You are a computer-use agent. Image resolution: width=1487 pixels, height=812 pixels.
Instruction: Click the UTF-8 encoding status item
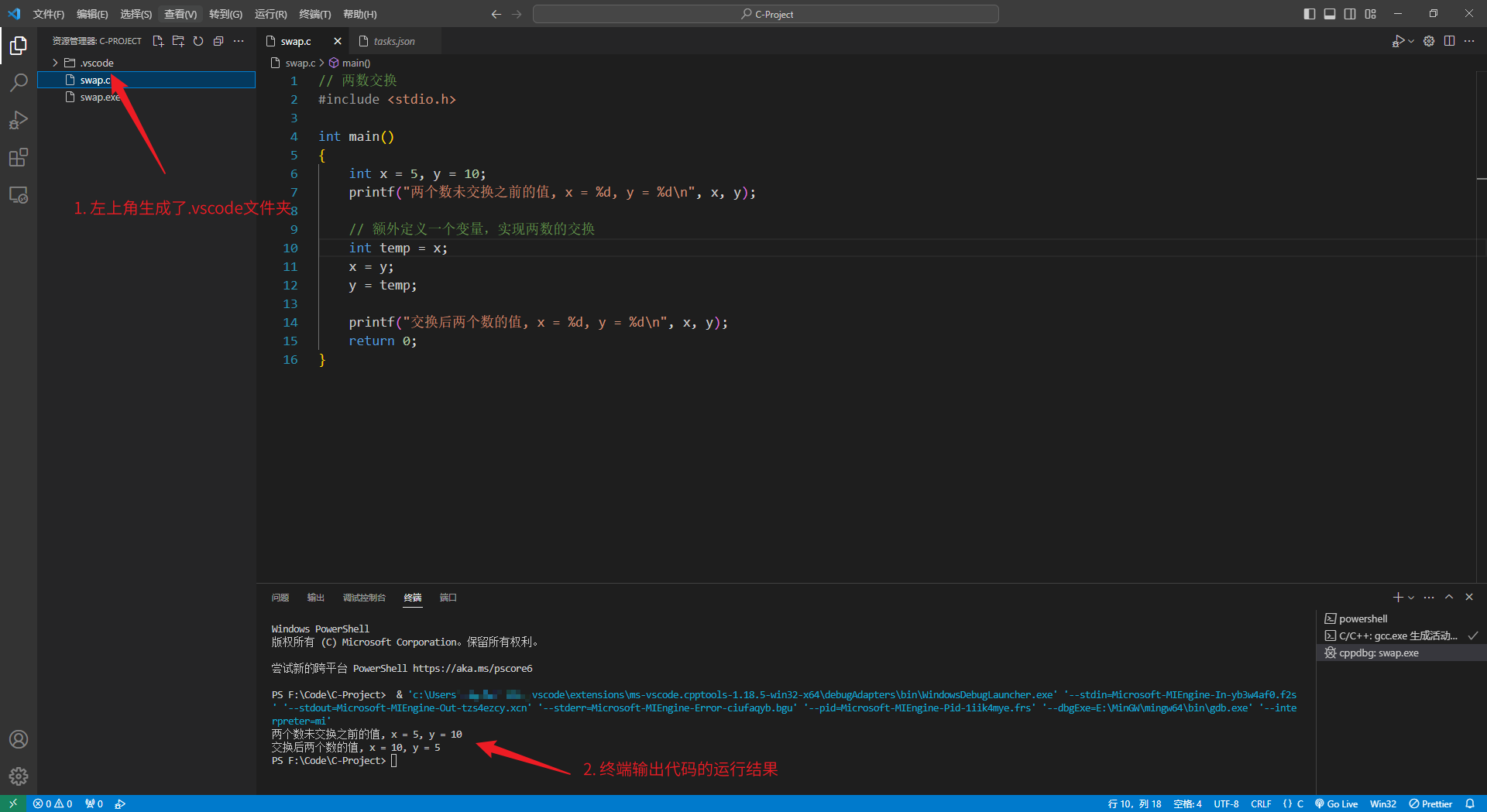coord(1226,803)
